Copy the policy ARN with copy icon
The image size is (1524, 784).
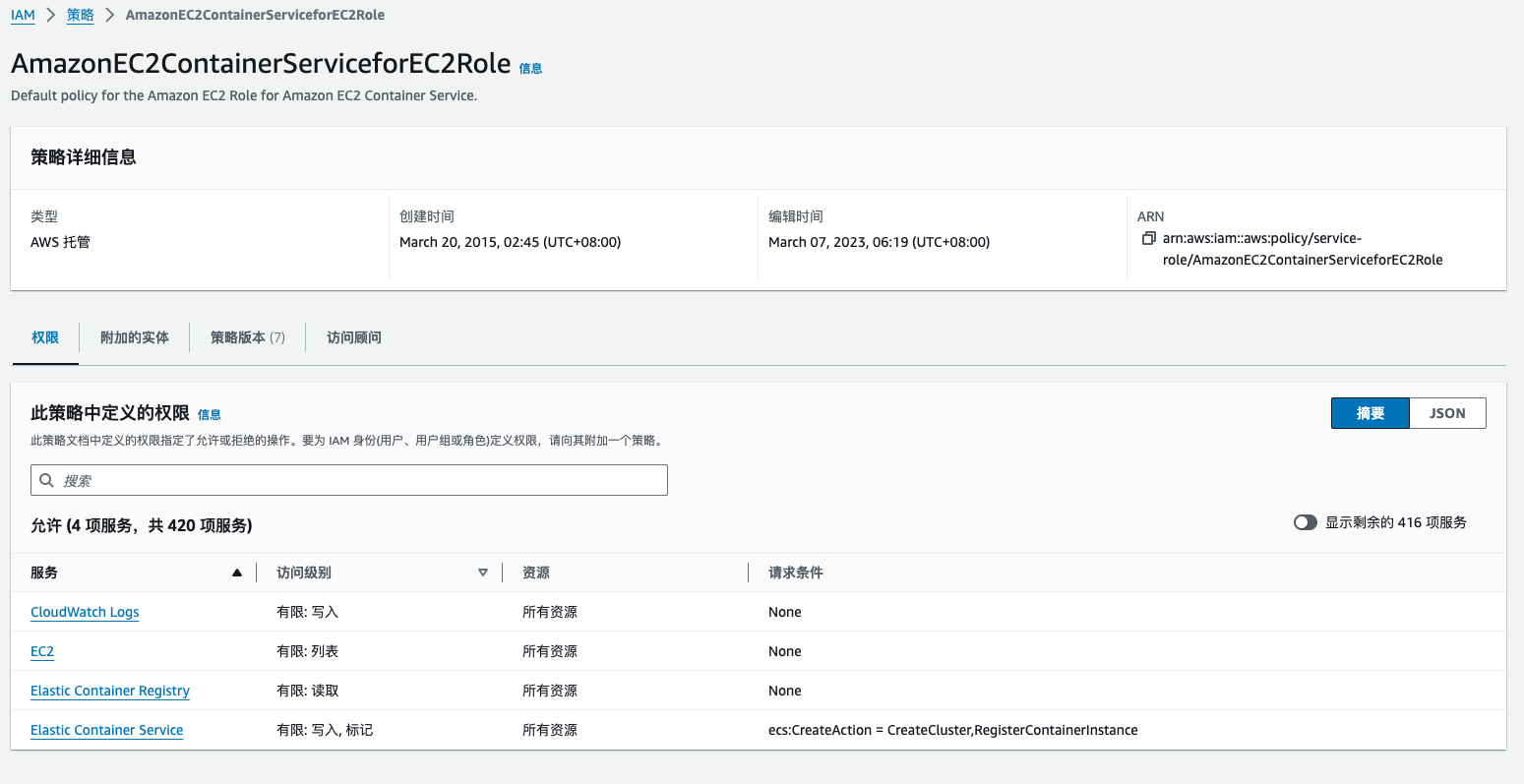[1148, 239]
